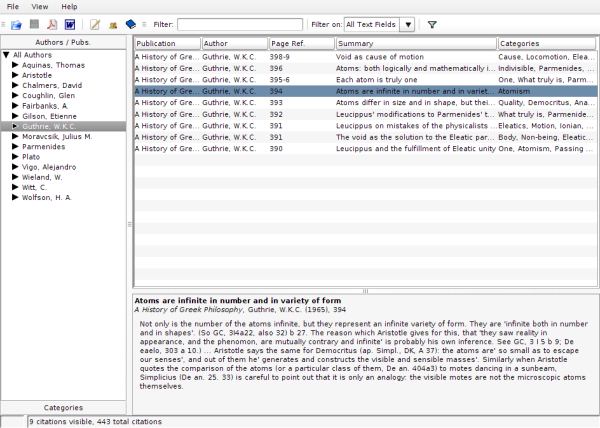Select the row with page ref 398-9

pyautogui.click(x=300, y=58)
